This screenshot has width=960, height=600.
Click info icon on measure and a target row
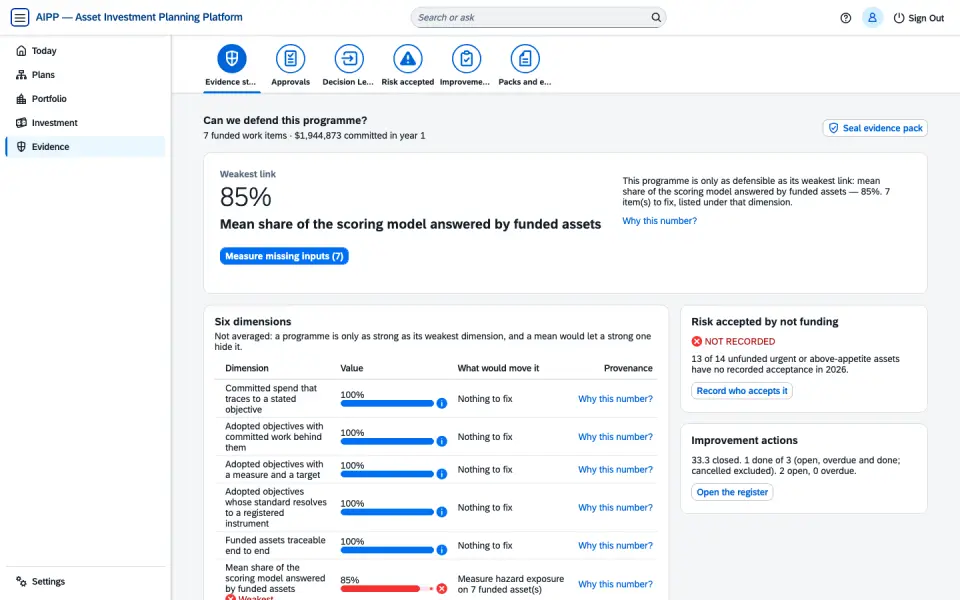(x=441, y=474)
